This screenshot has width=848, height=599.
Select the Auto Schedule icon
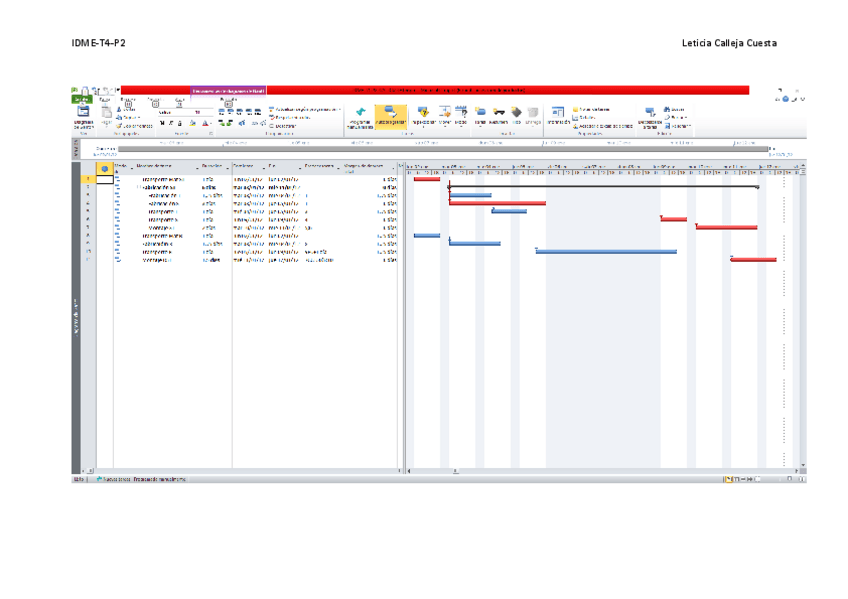point(390,114)
